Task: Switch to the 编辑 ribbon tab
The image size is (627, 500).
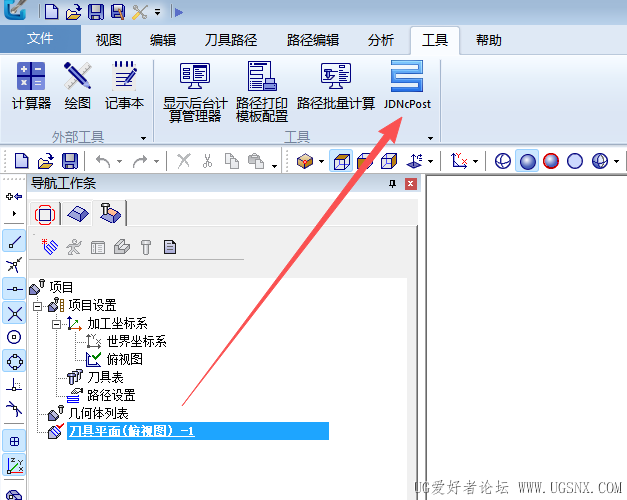Action: pyautogui.click(x=163, y=40)
